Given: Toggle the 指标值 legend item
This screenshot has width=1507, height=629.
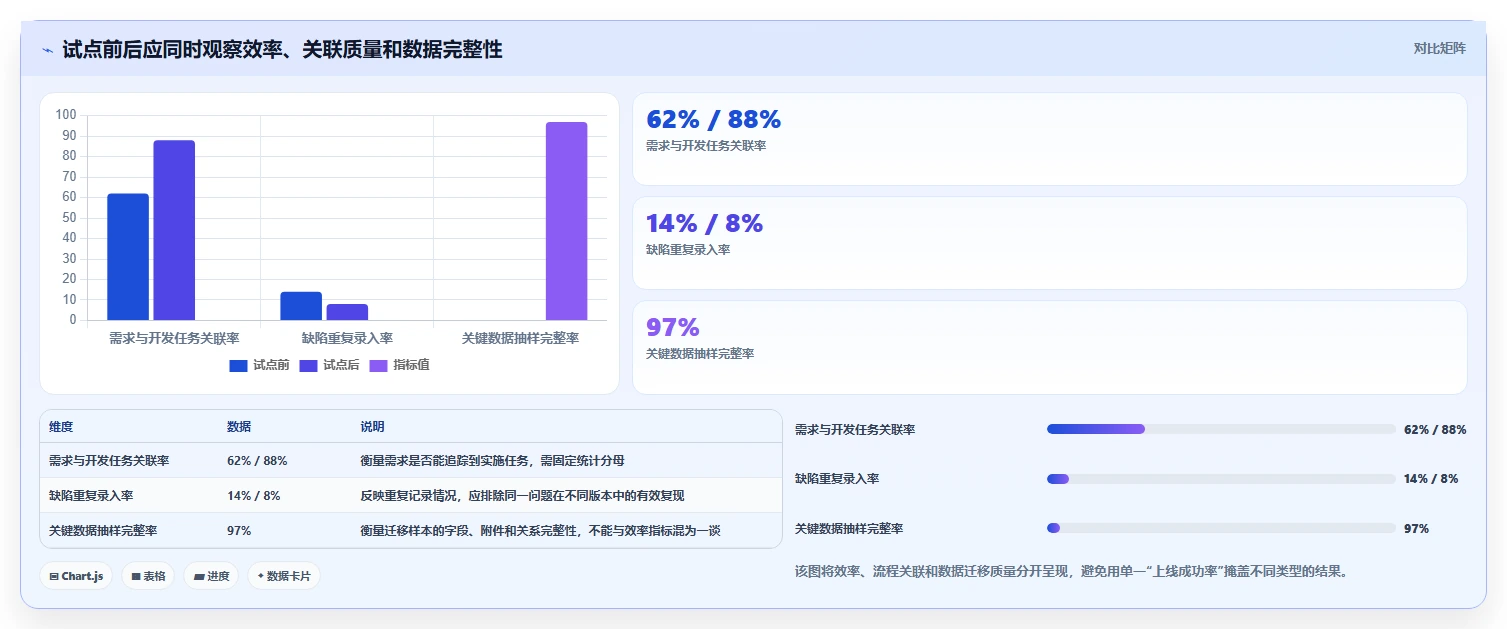Looking at the screenshot, I should [399, 365].
